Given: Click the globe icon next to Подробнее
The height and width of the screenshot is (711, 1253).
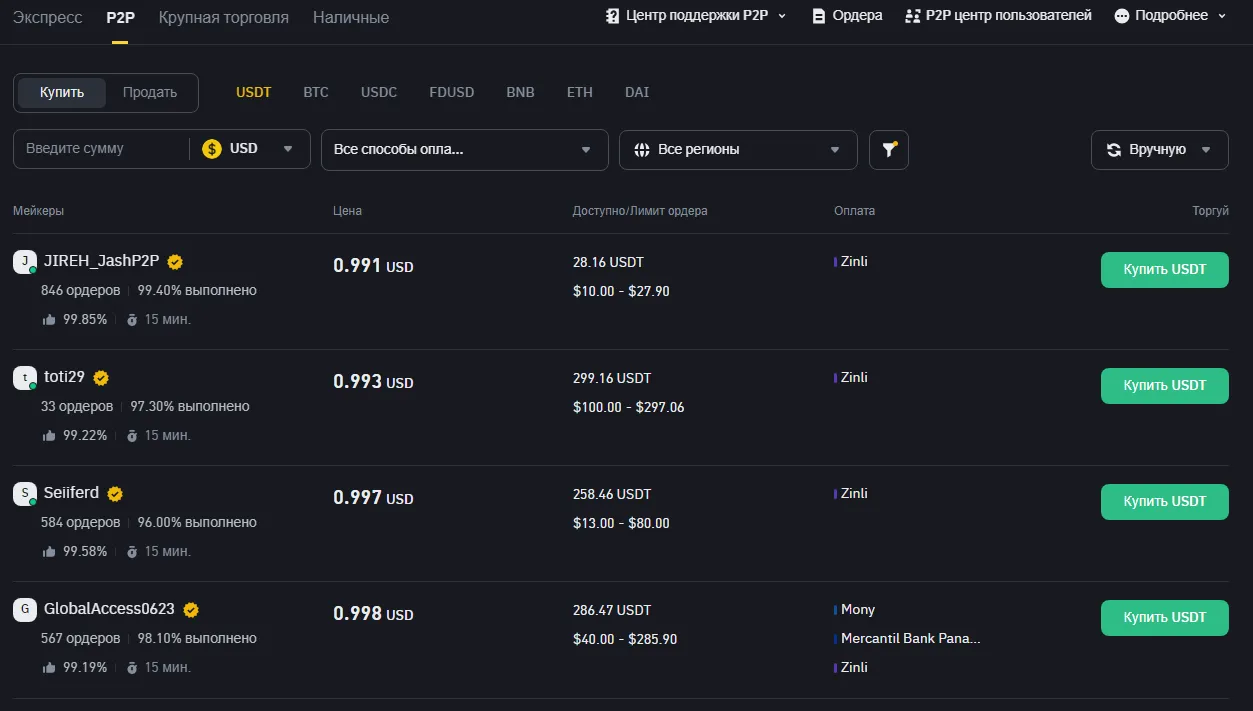Looking at the screenshot, I should click(1124, 15).
